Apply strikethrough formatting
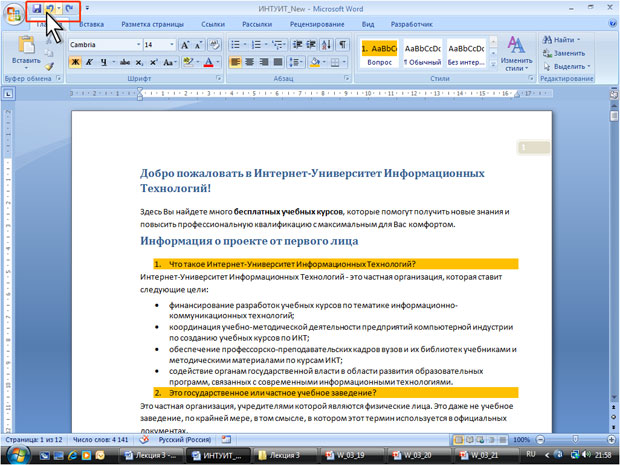 pyautogui.click(x=125, y=62)
